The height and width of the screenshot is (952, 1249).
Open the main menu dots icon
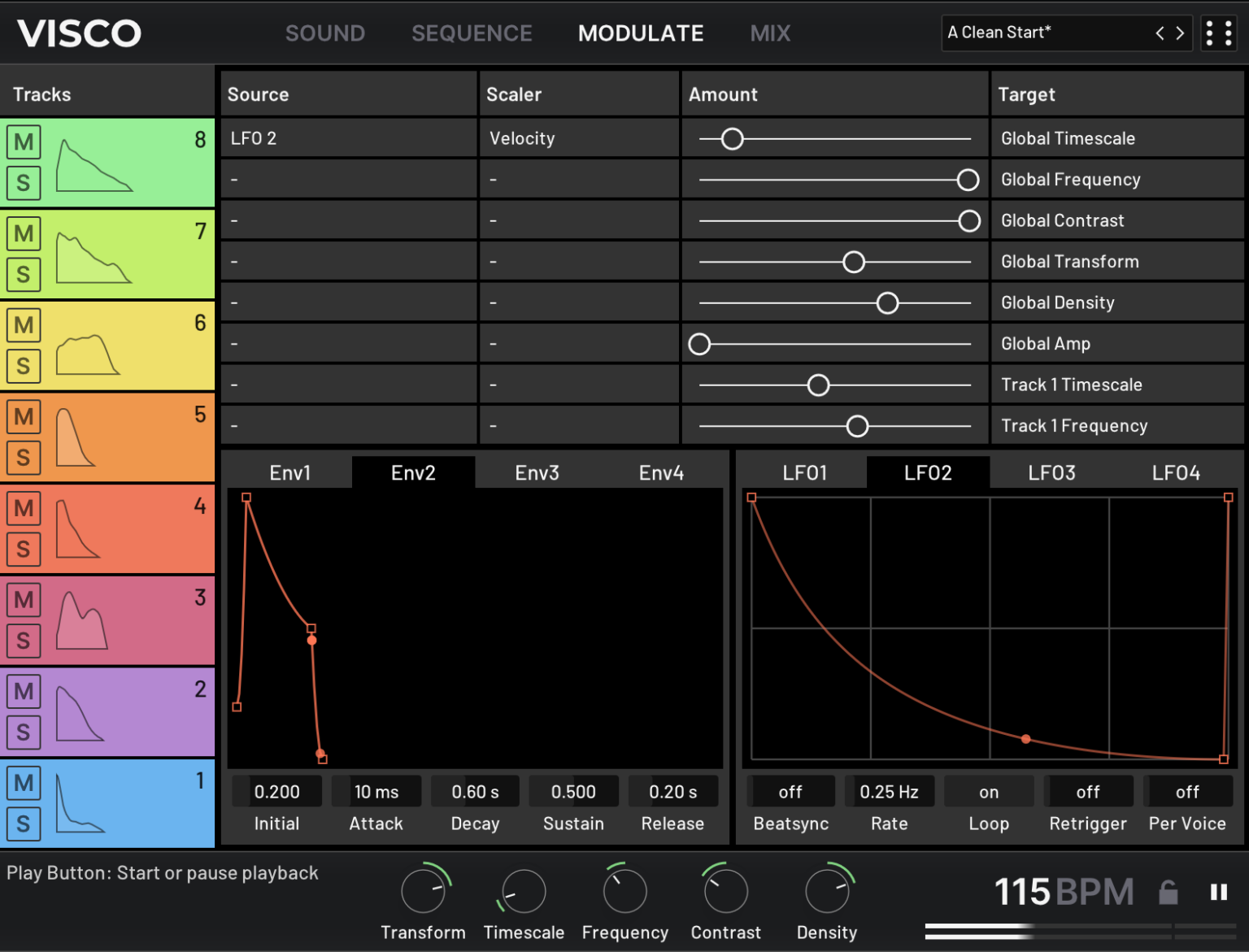1219,33
